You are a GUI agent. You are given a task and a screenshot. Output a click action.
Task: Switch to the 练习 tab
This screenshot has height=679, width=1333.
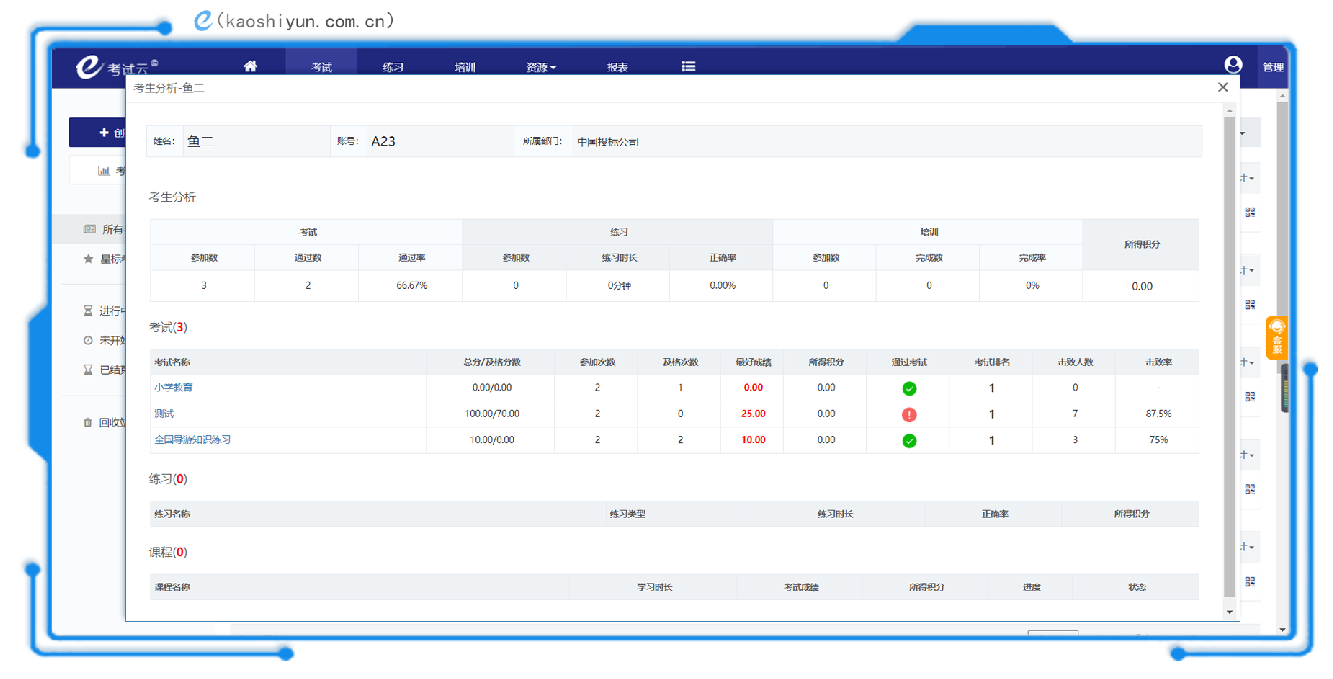(393, 68)
